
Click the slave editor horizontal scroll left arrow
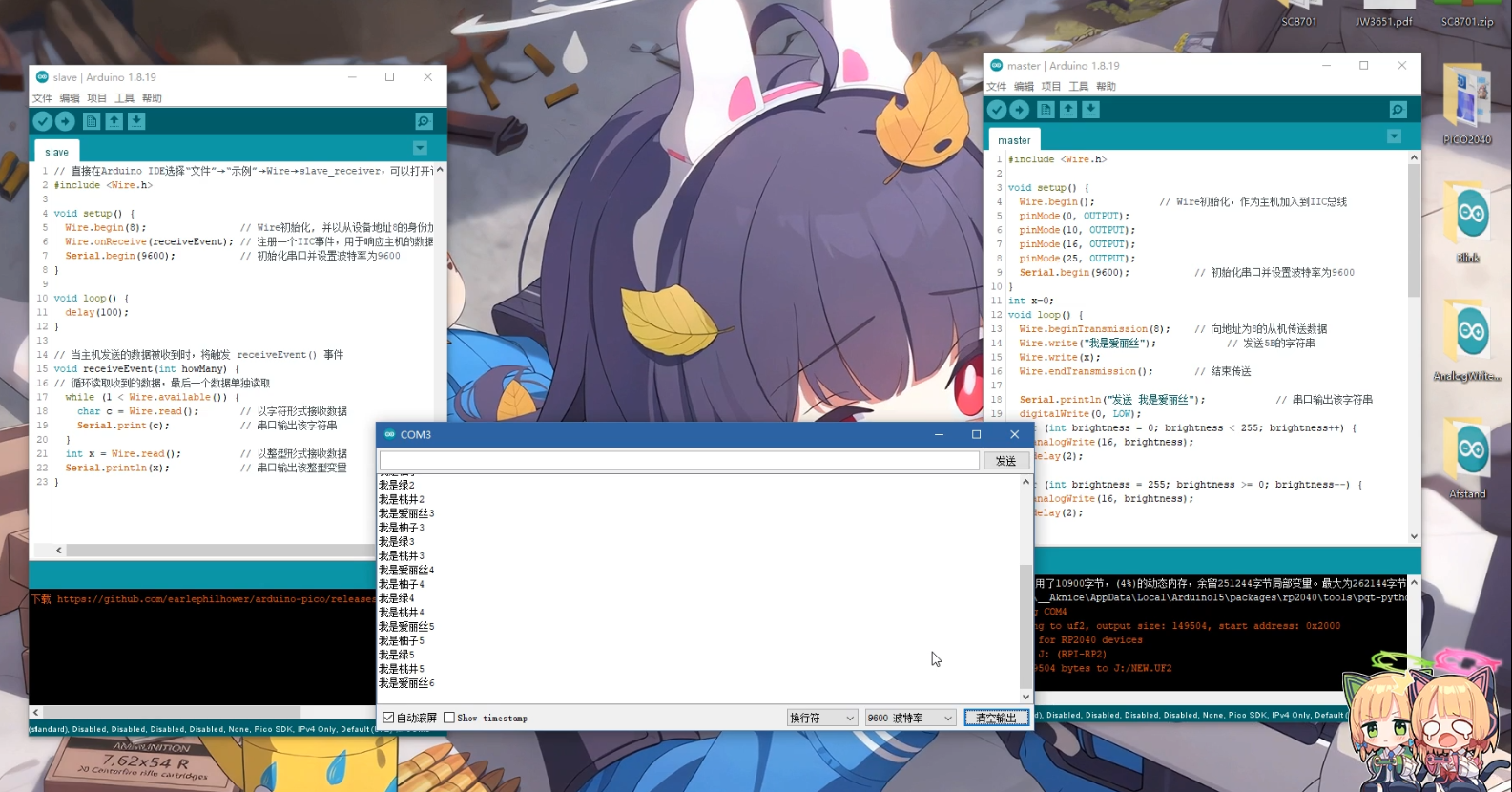coord(59,550)
